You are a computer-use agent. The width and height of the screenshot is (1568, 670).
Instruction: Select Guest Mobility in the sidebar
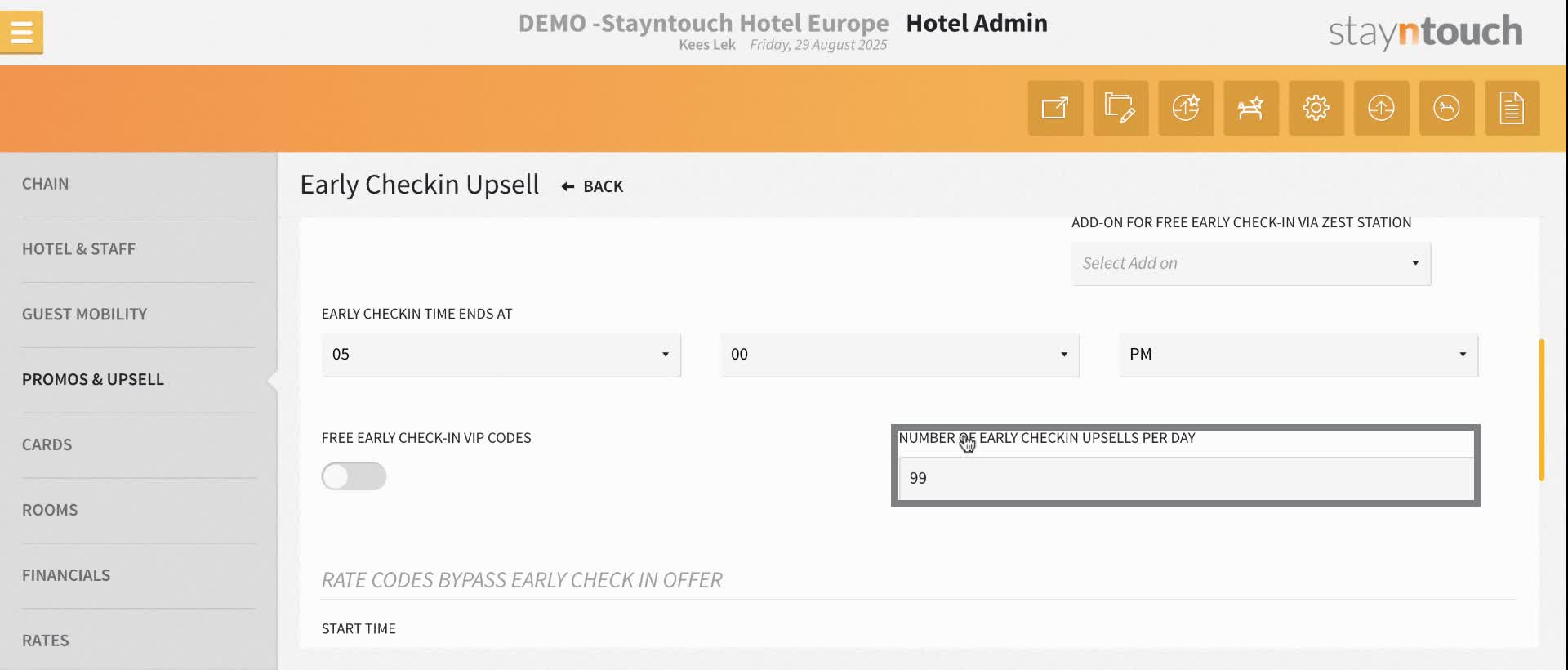pos(85,315)
